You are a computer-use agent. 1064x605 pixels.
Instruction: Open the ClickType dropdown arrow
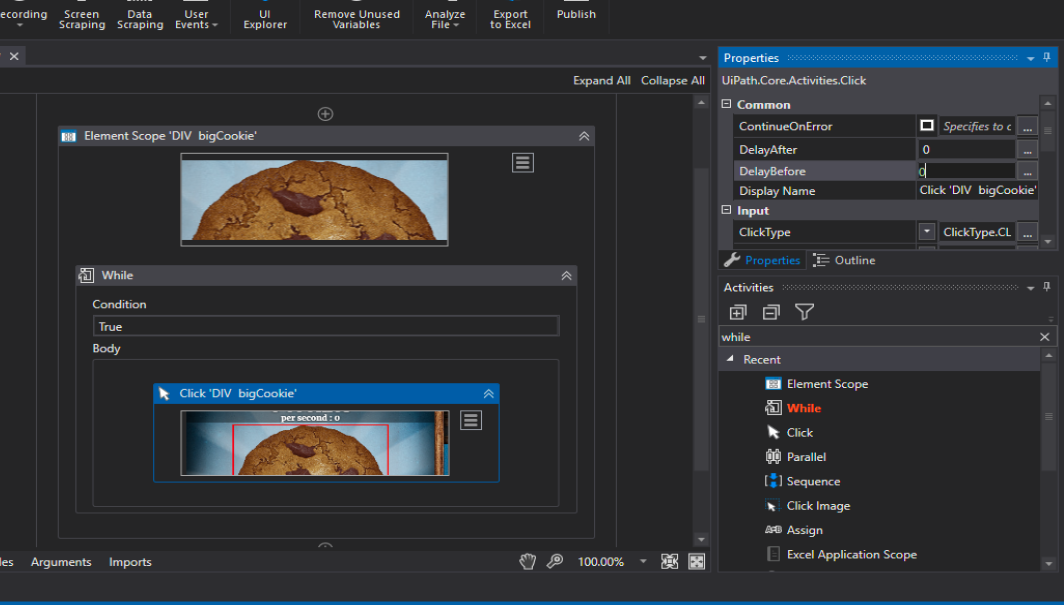pos(927,232)
